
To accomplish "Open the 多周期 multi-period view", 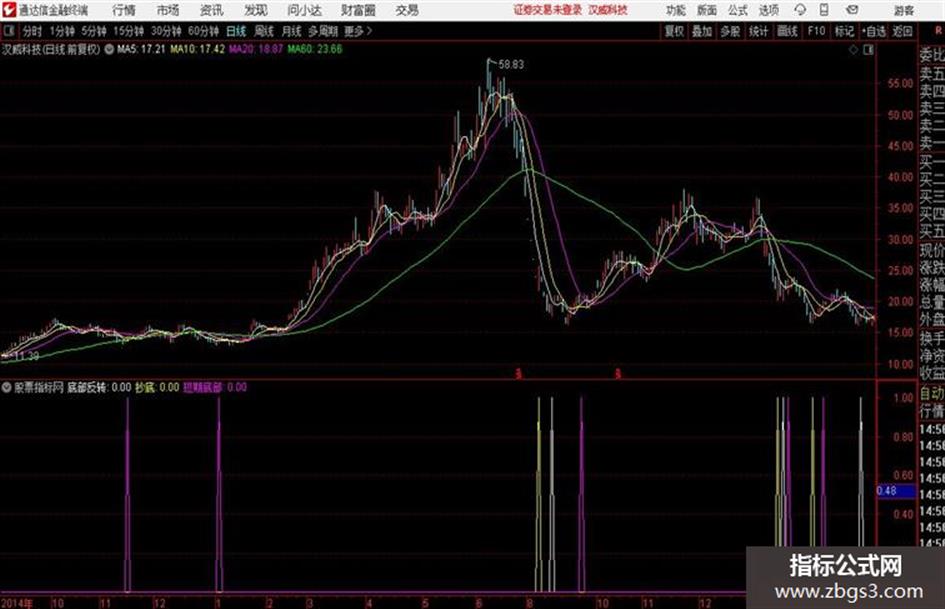I will (x=323, y=31).
